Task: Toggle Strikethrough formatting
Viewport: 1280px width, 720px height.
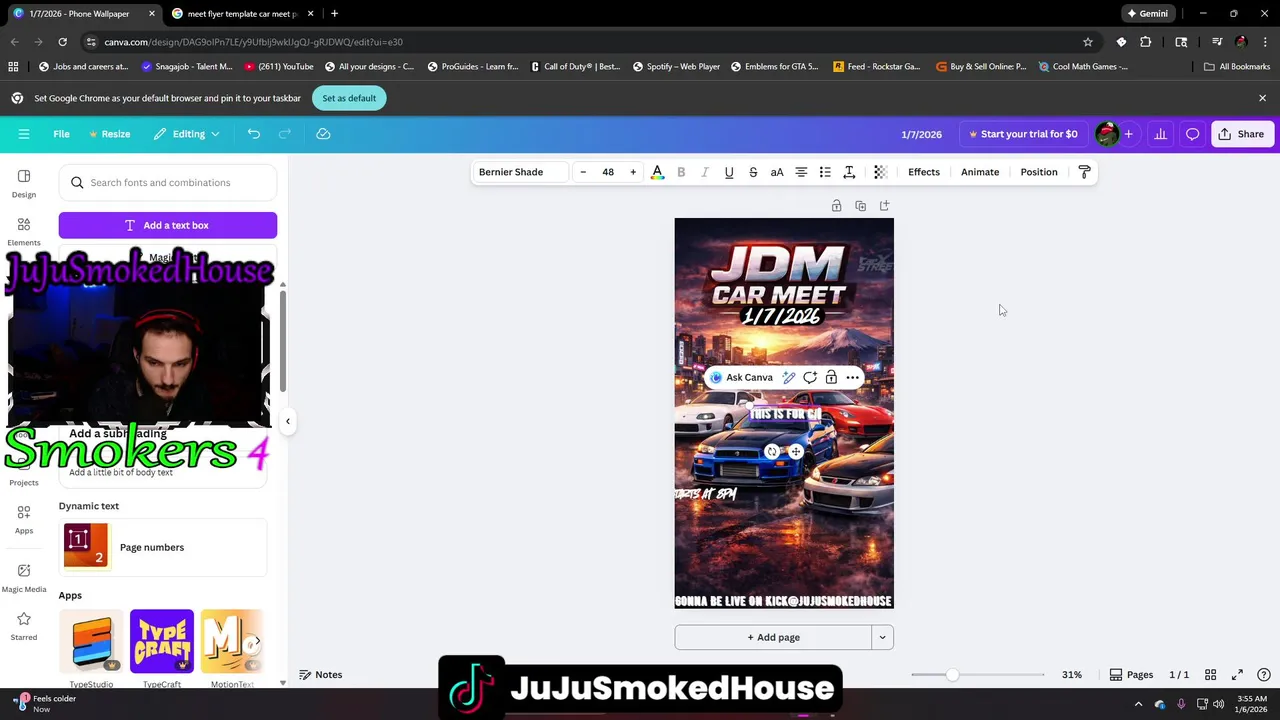Action: point(753,172)
